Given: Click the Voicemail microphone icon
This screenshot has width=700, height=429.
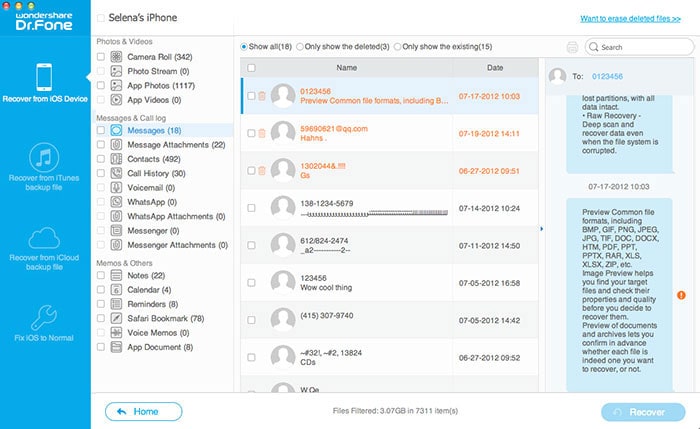Looking at the screenshot, I should coord(116,187).
